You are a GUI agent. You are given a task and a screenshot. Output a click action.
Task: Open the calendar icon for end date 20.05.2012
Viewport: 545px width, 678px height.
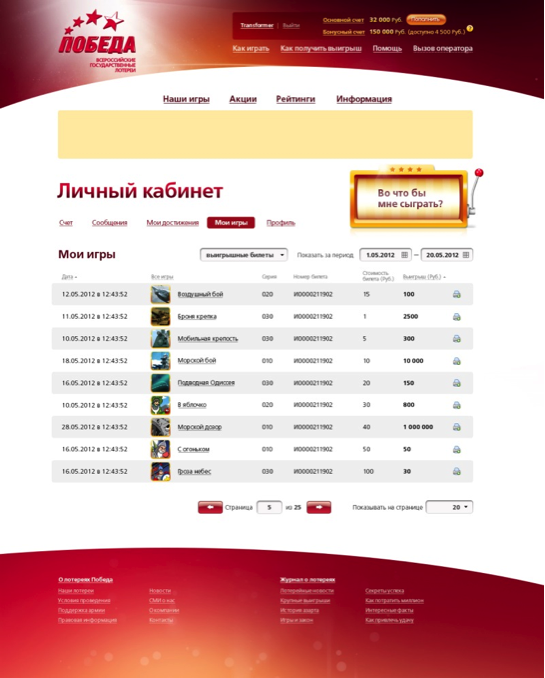466,255
